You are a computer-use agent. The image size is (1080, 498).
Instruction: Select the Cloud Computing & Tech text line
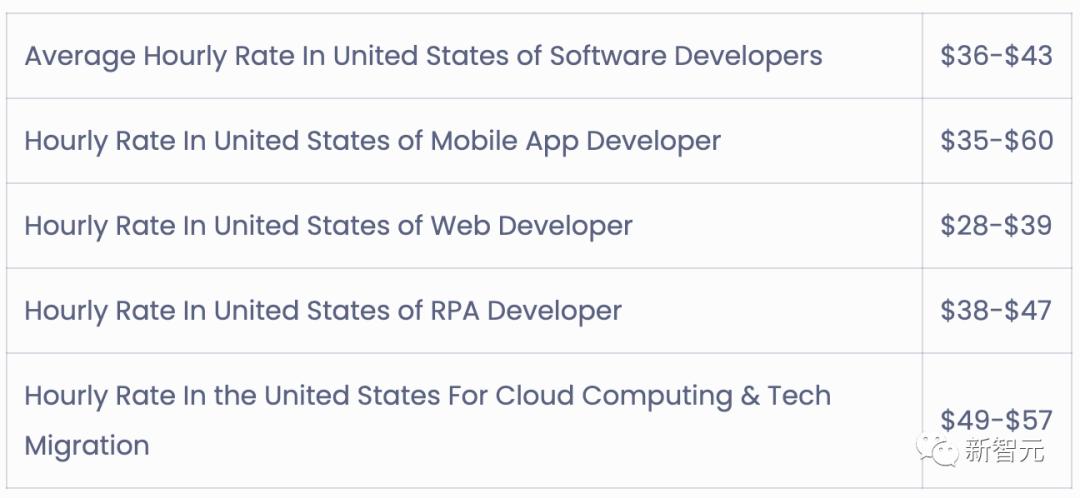tap(428, 396)
